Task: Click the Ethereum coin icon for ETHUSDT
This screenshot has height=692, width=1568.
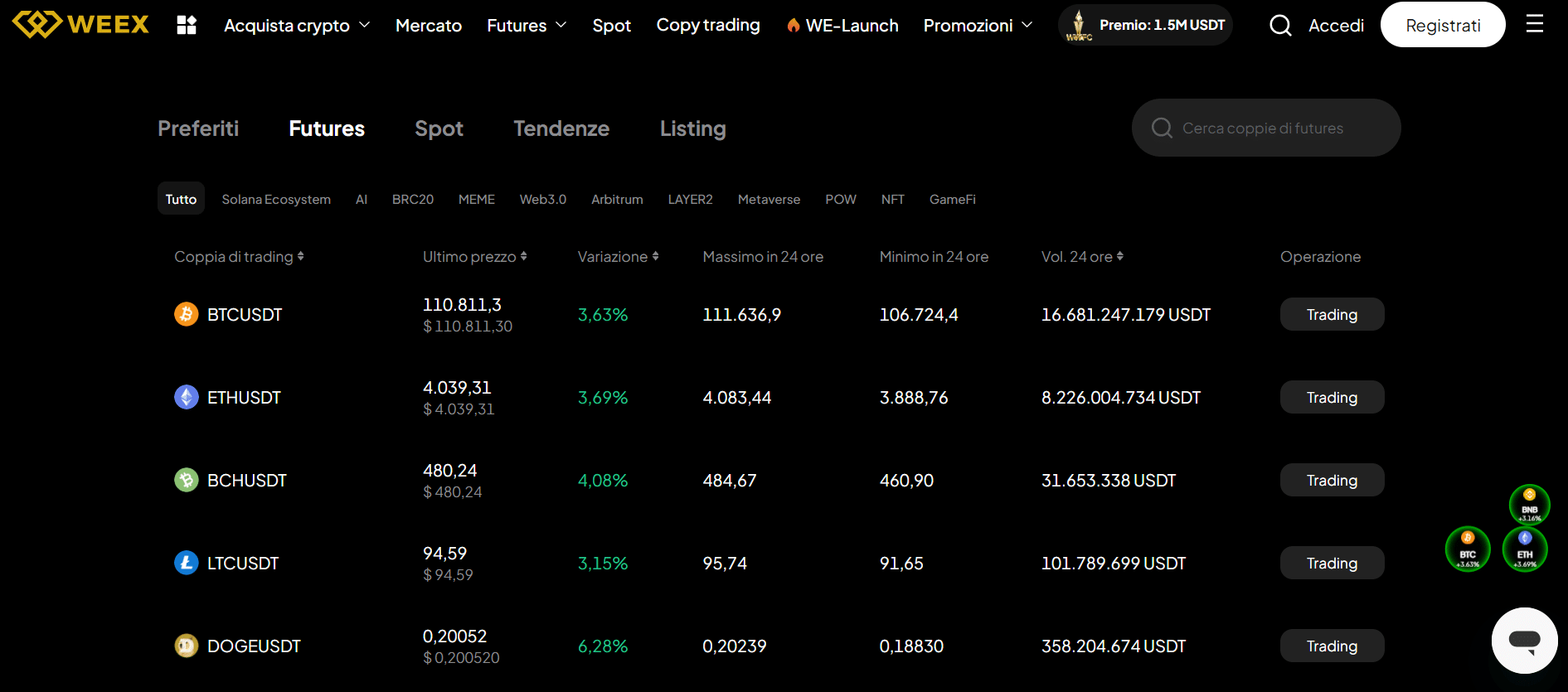Action: [x=187, y=397]
